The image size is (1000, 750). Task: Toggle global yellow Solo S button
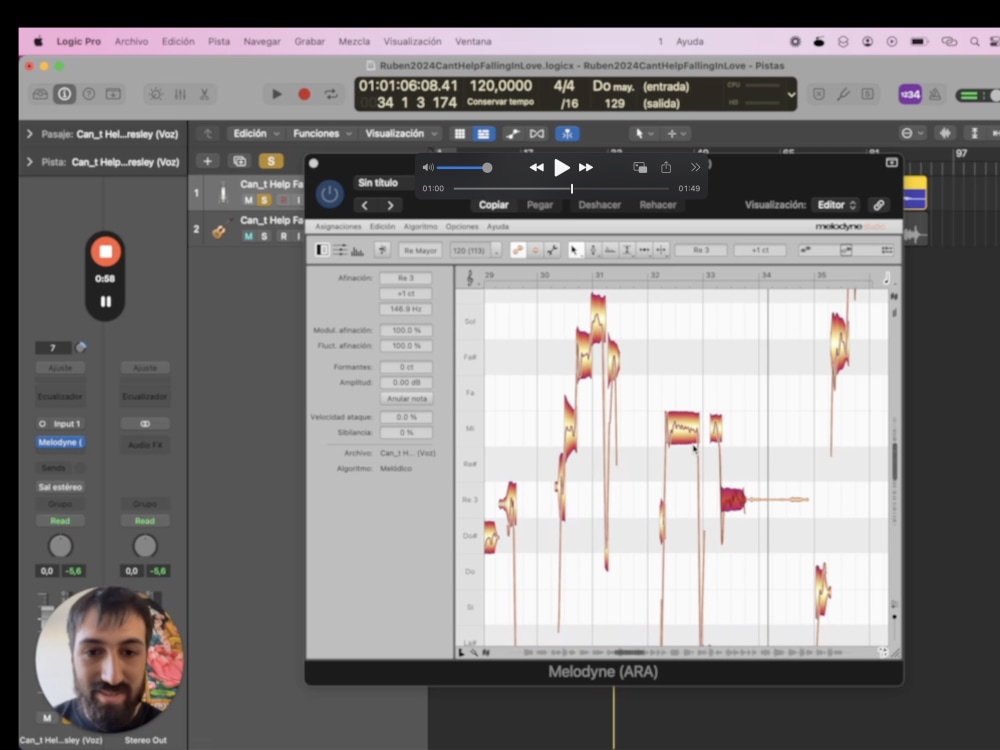click(x=271, y=161)
